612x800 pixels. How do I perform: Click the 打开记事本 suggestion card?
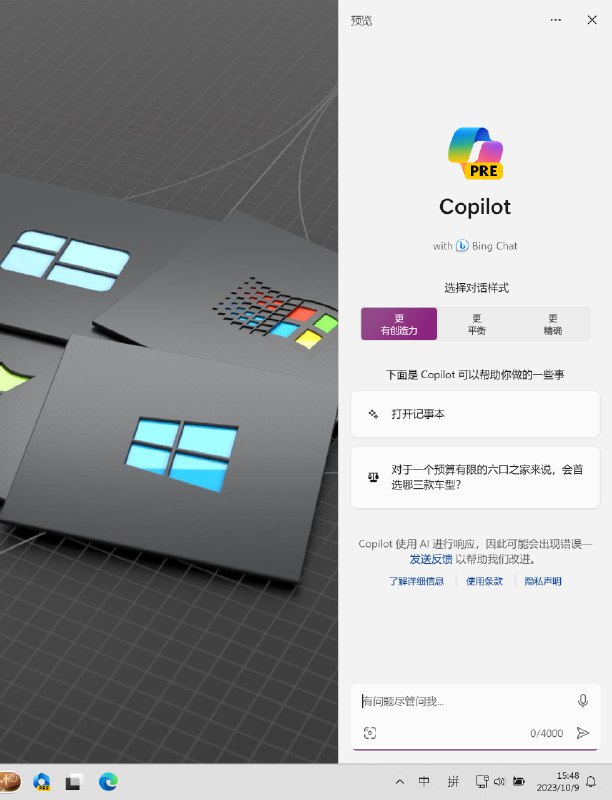tap(475, 414)
